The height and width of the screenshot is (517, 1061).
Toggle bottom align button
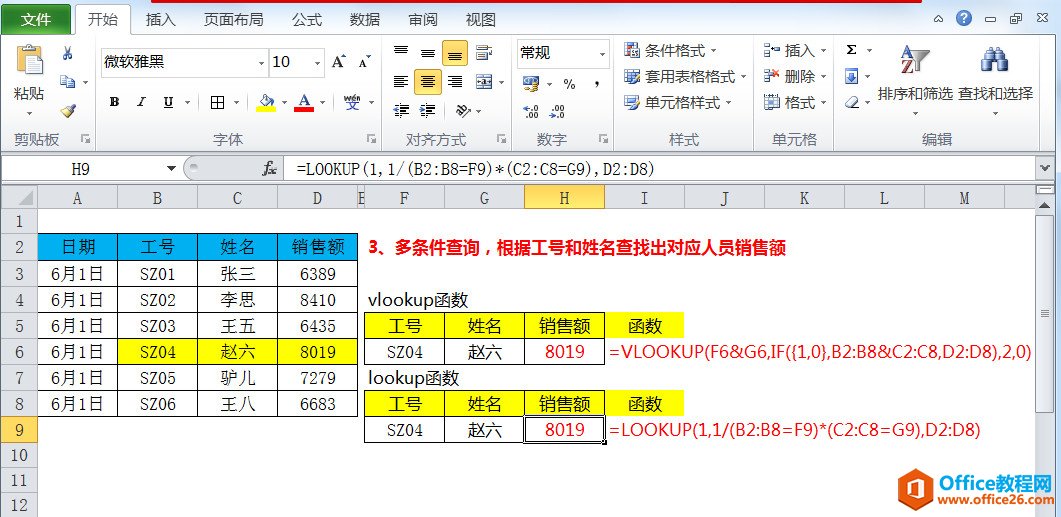455,53
